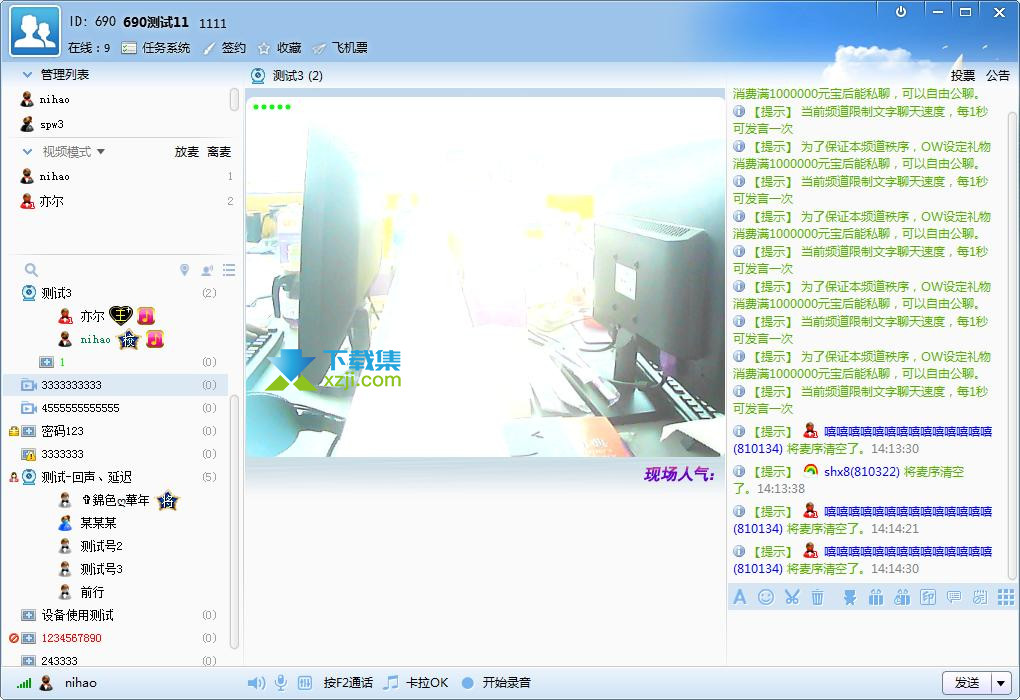Click the 离麦 button
The image size is (1020, 700).
219,152
